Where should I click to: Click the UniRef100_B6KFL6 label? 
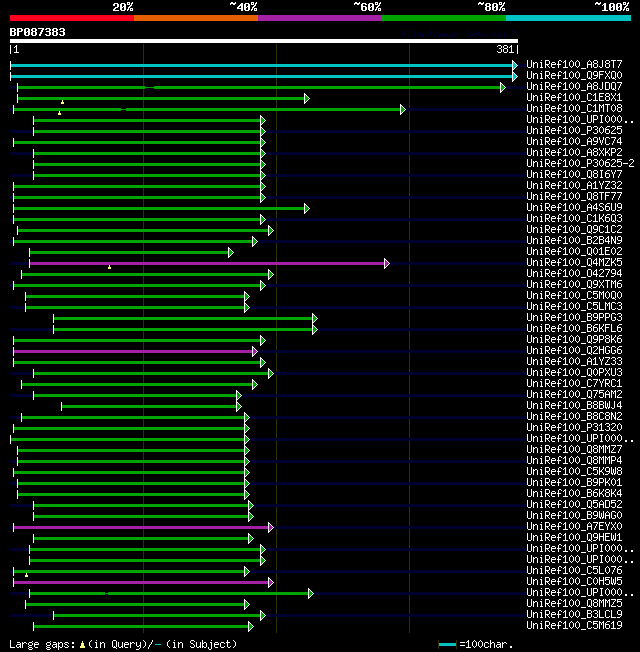[x=574, y=328]
